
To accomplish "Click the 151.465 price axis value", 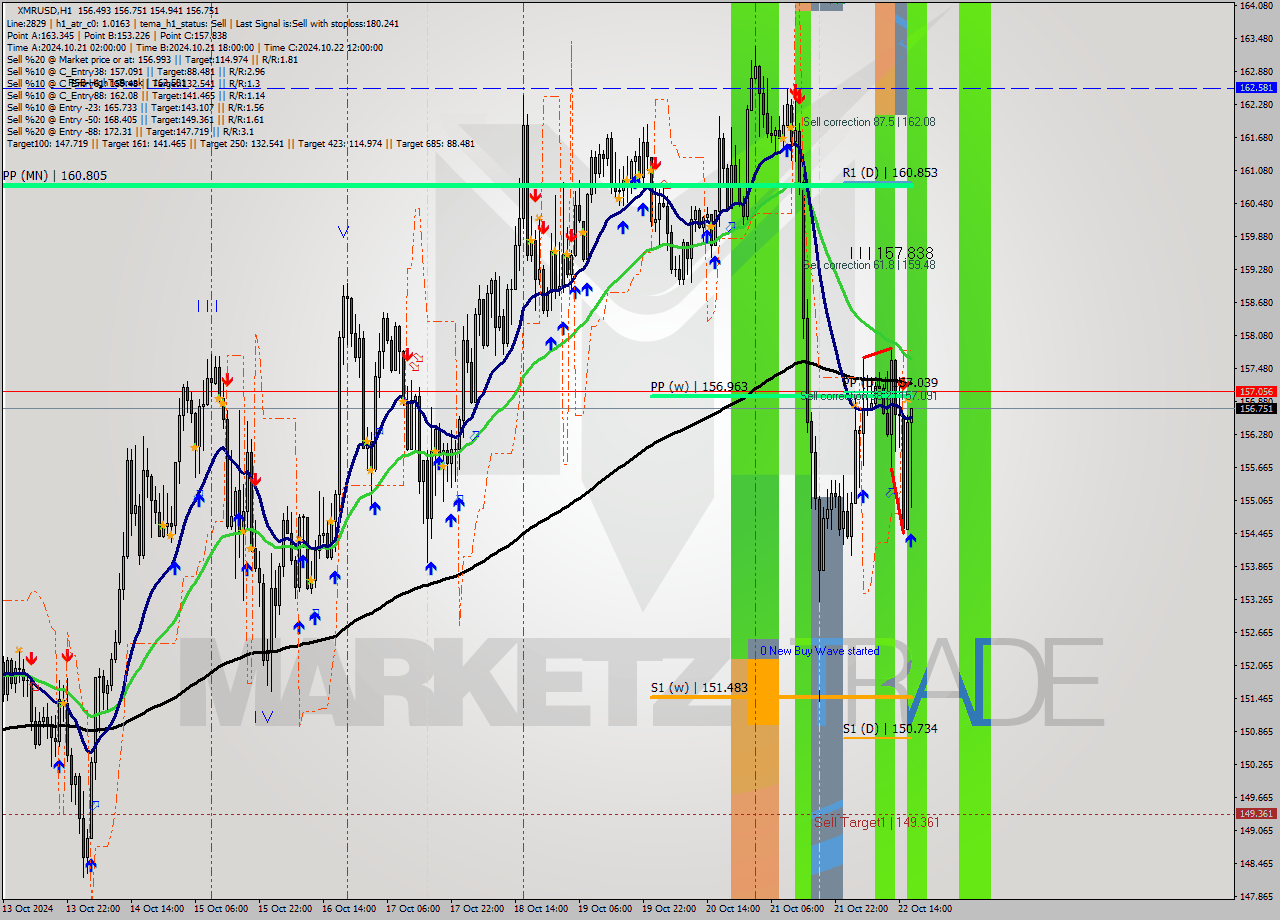I will pyautogui.click(x=1256, y=698).
